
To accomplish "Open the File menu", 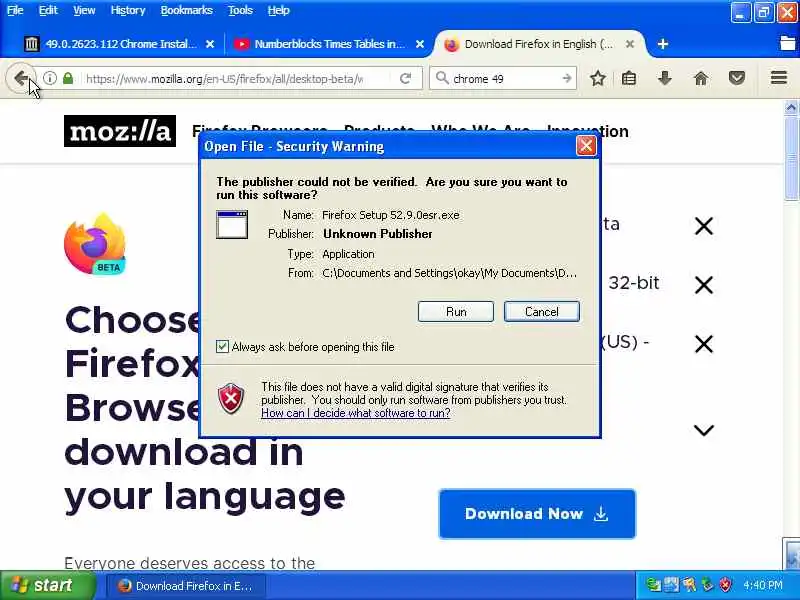I will point(15,10).
